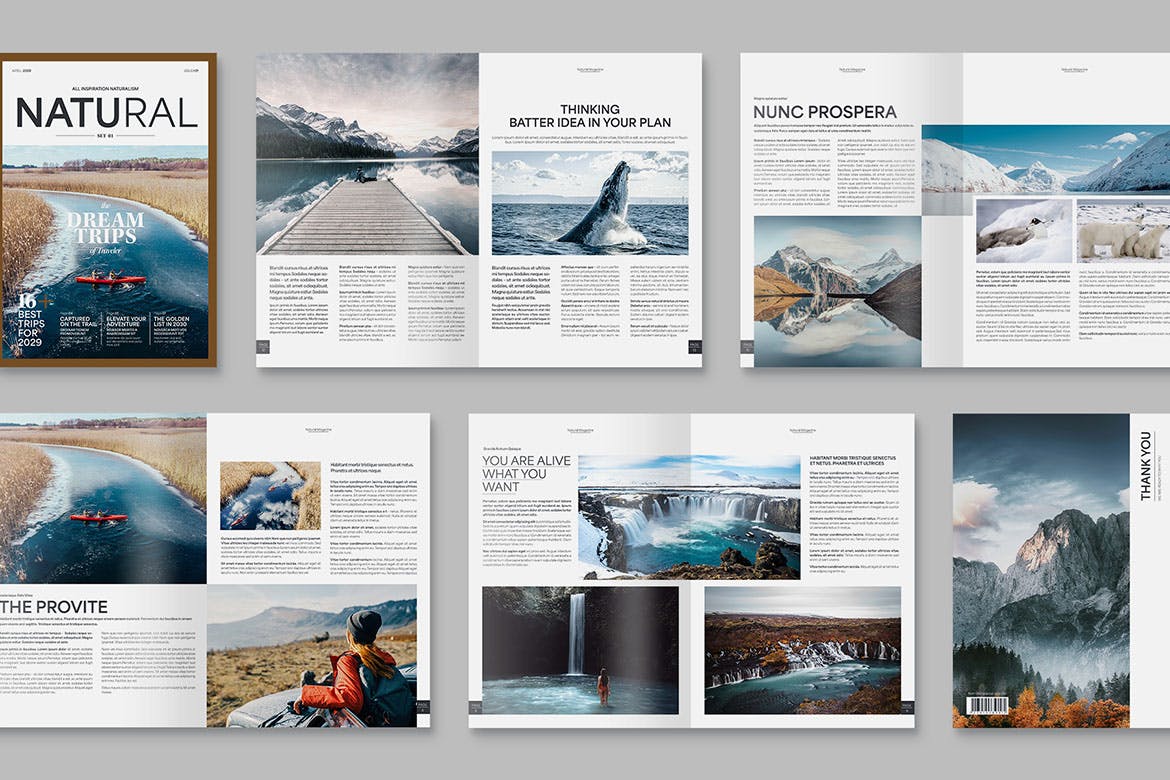Click the barcode on the back cover
The width and height of the screenshot is (1170, 780).
[991, 706]
